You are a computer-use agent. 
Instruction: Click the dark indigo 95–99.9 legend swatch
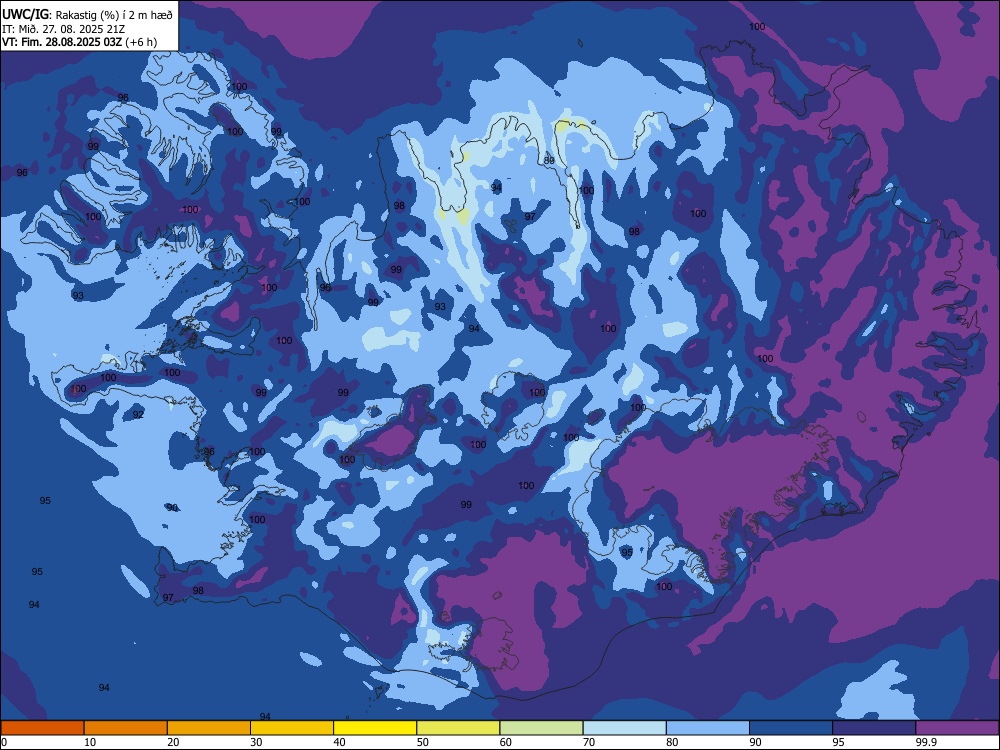[x=874, y=728]
